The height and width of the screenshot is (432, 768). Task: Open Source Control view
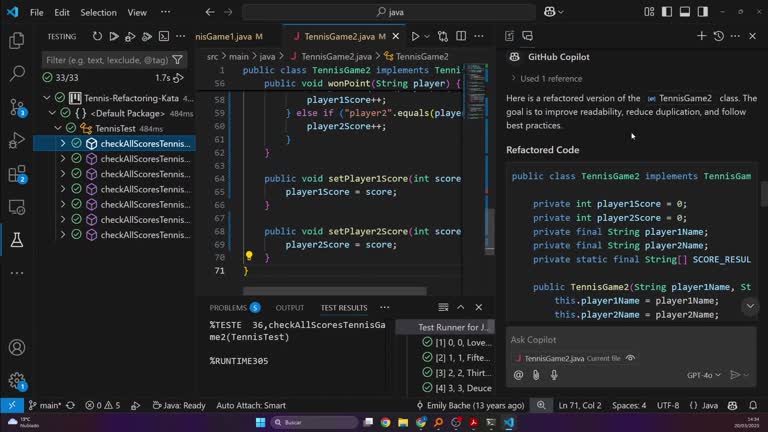pyautogui.click(x=17, y=107)
